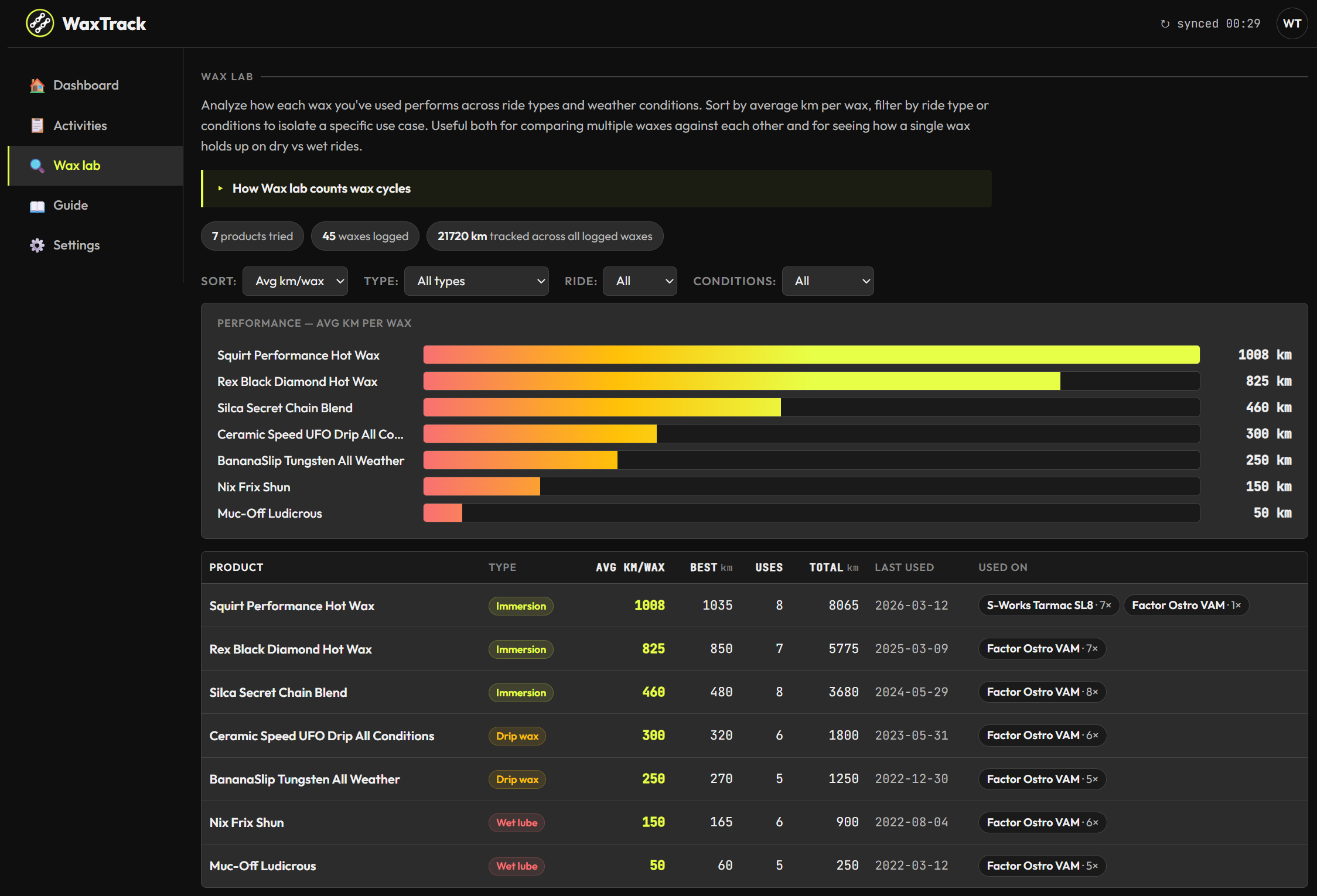
Task: Click the AVG KM/WAX column header
Action: [630, 567]
